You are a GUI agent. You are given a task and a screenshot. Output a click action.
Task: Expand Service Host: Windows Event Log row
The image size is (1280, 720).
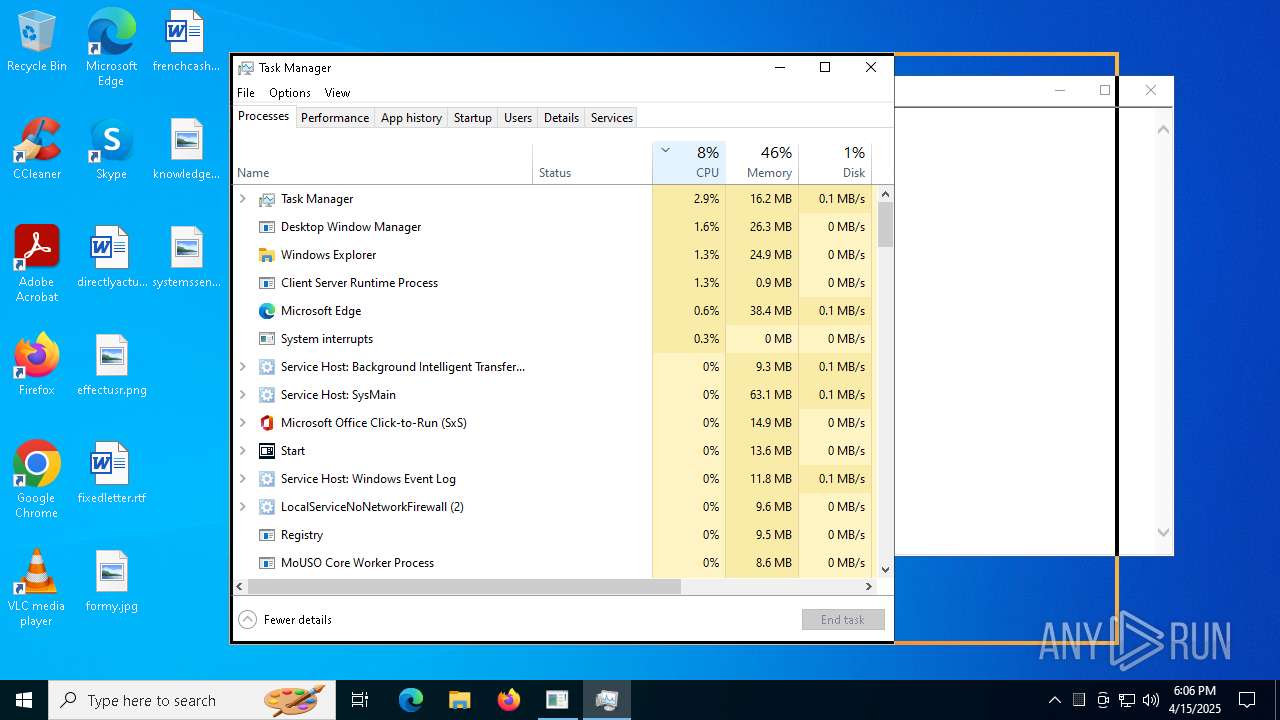coord(242,479)
